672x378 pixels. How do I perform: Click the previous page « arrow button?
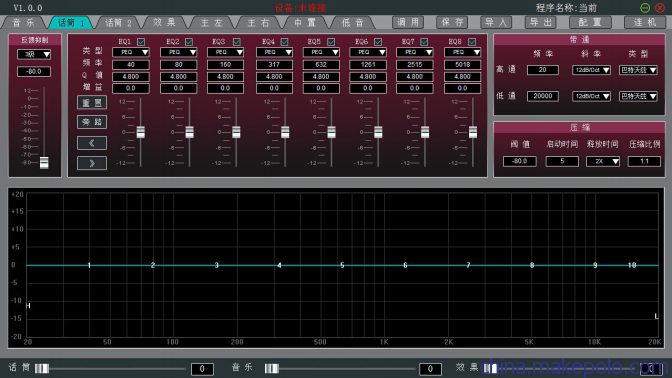tap(92, 143)
